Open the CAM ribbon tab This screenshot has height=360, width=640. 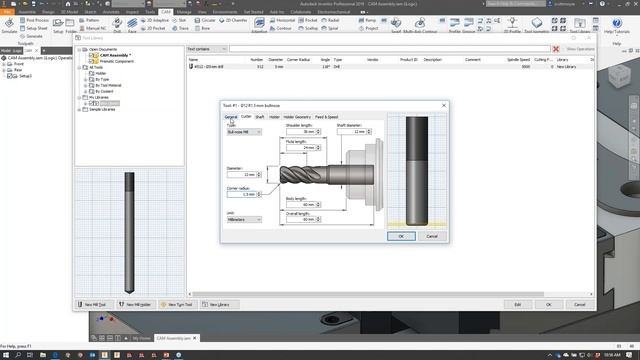(166, 12)
